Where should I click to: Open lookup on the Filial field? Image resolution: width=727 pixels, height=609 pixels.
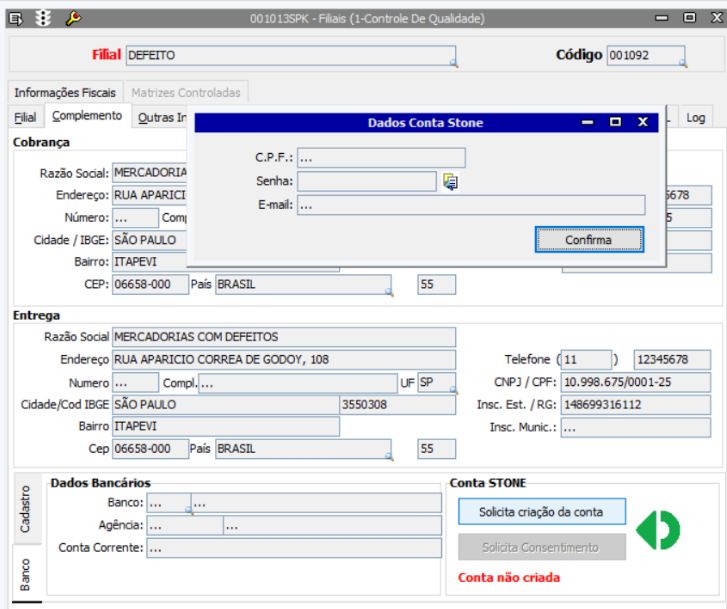click(x=452, y=63)
